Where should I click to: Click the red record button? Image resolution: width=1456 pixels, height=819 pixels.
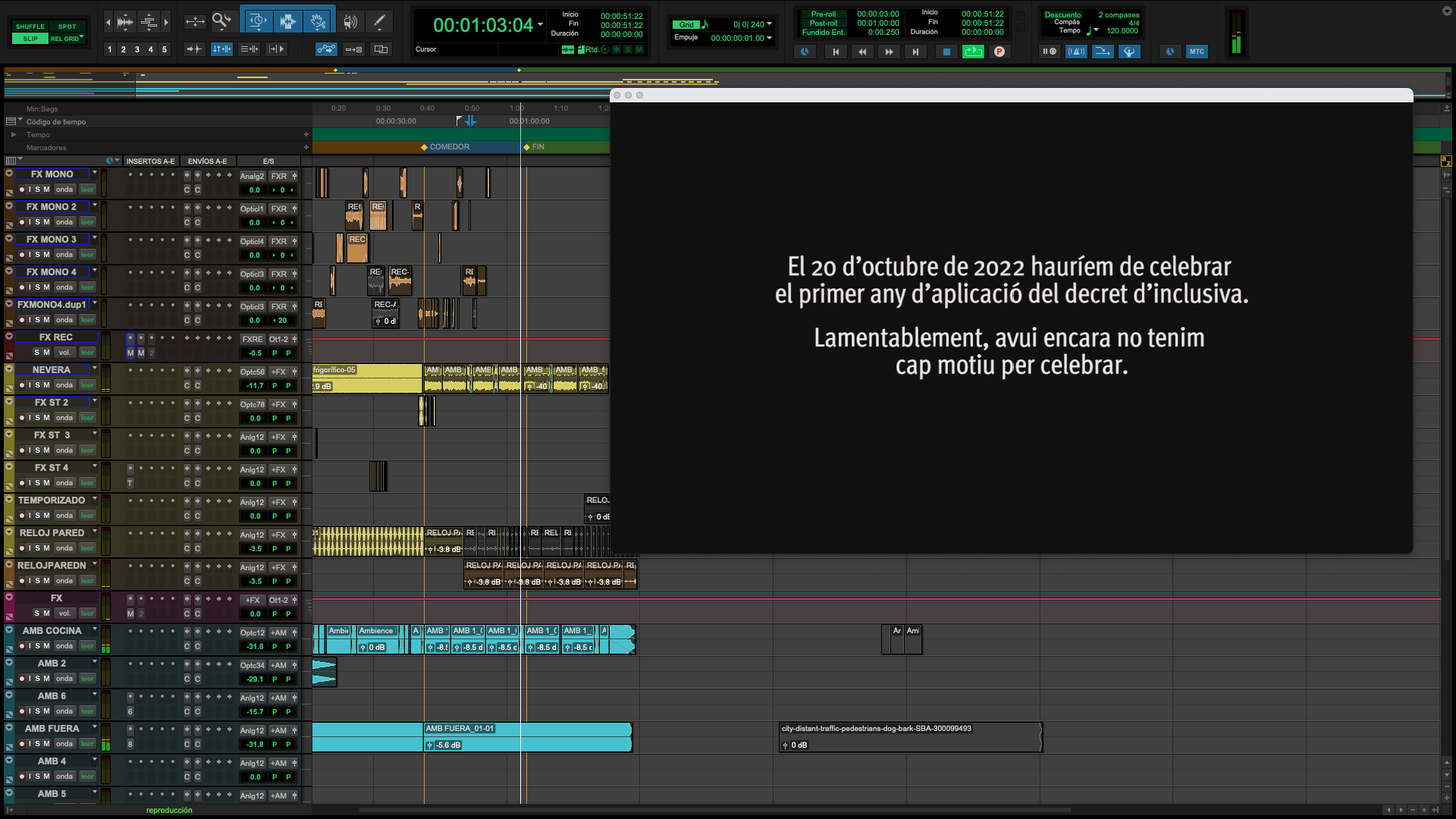999,52
